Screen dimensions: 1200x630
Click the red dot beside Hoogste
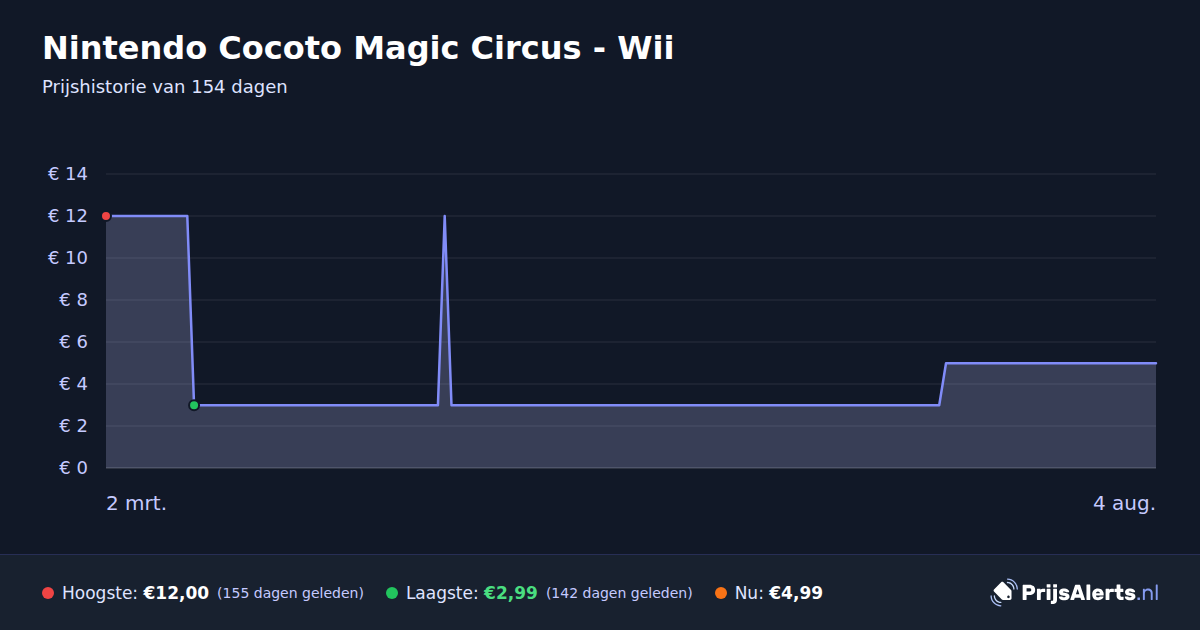point(48,593)
